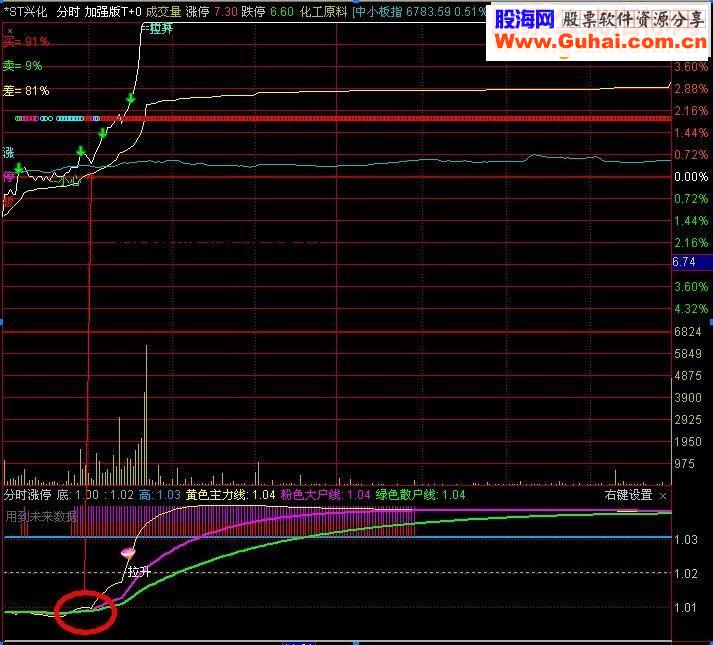Open the 化工原料 sector label
Viewport: 713px width, 645px height.
[323, 12]
